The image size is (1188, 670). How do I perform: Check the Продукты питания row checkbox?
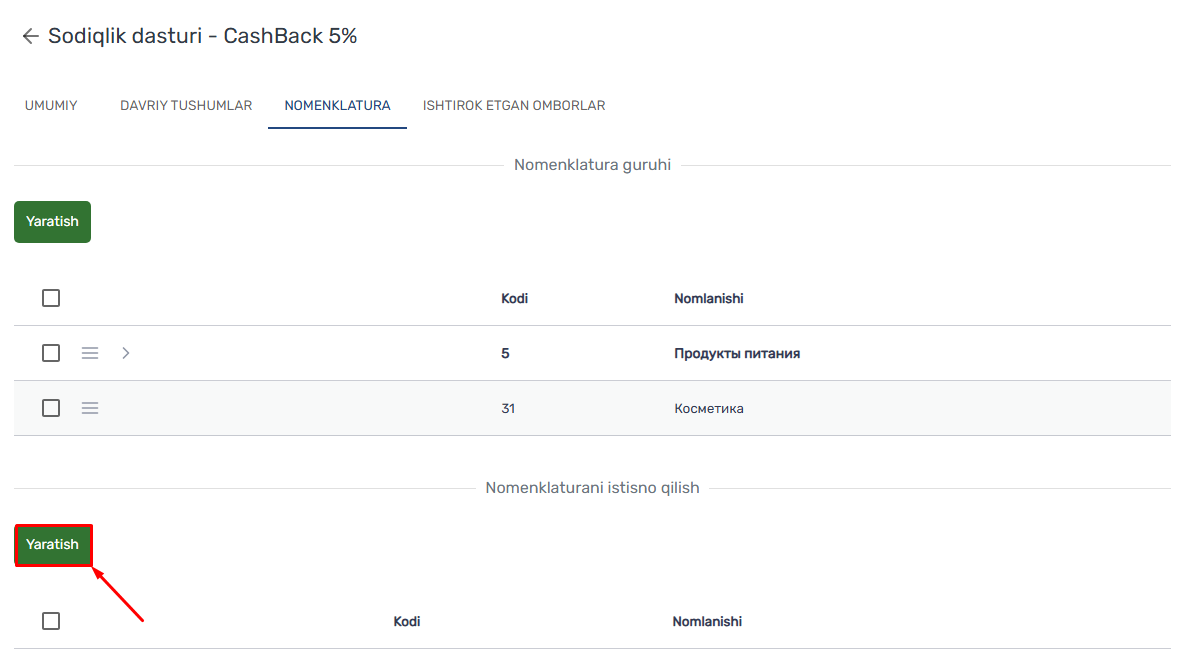(x=51, y=353)
